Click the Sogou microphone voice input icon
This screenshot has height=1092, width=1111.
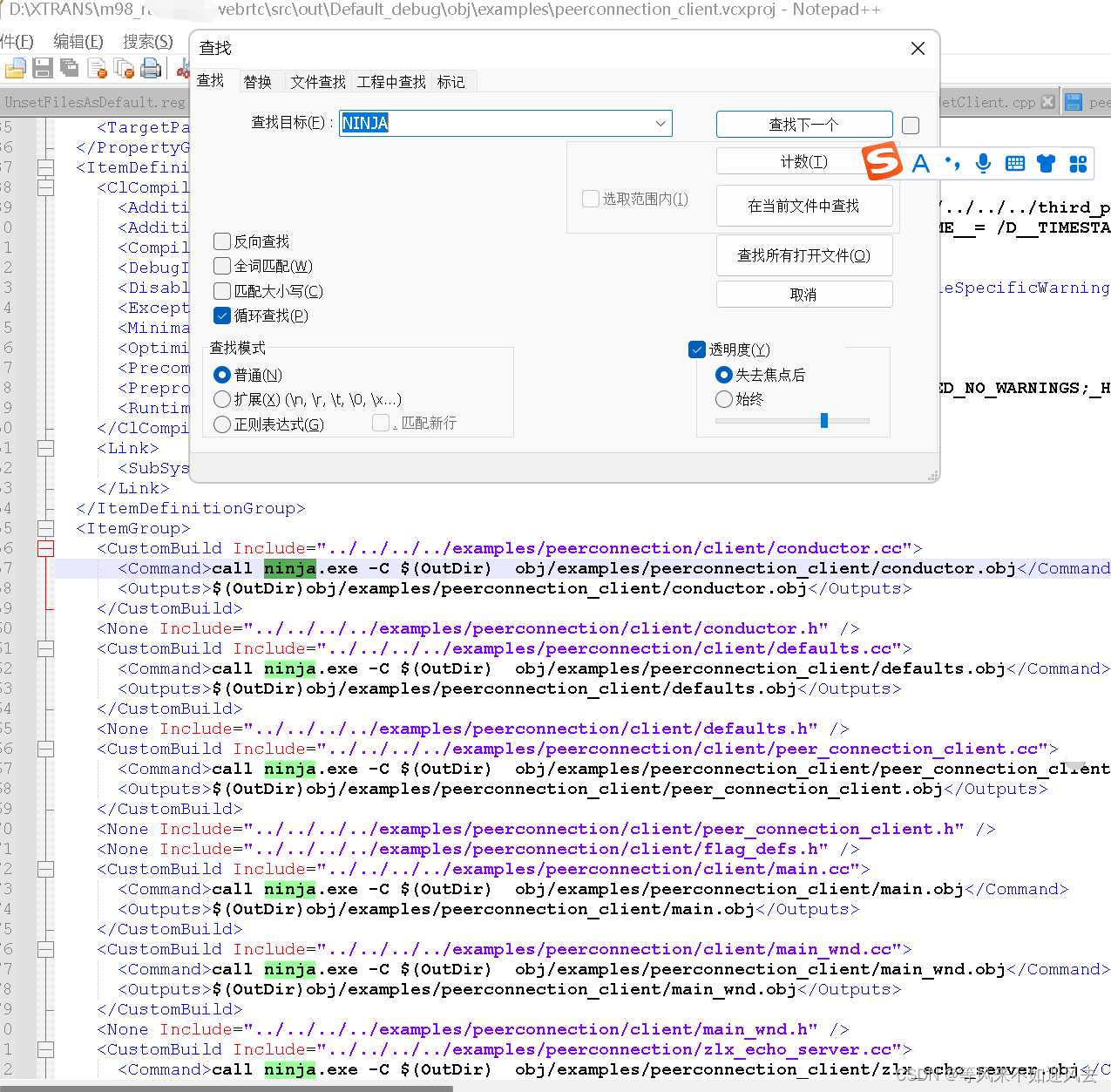coord(983,164)
